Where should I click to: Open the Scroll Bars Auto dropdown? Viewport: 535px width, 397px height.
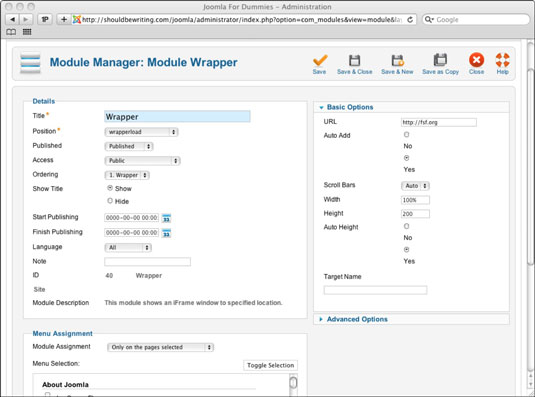[415, 186]
